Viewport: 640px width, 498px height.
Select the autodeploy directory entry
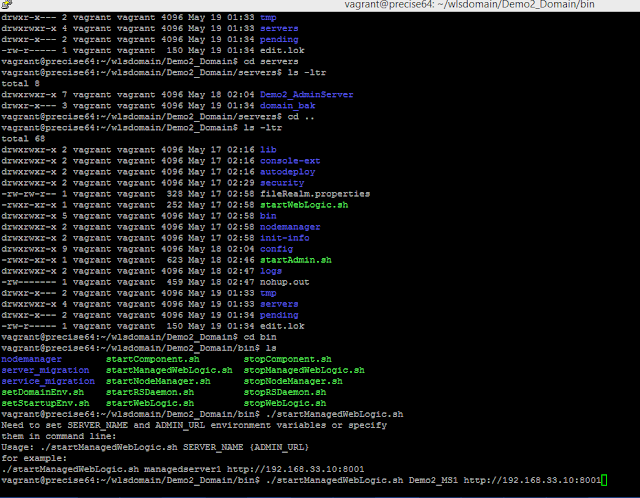point(287,172)
